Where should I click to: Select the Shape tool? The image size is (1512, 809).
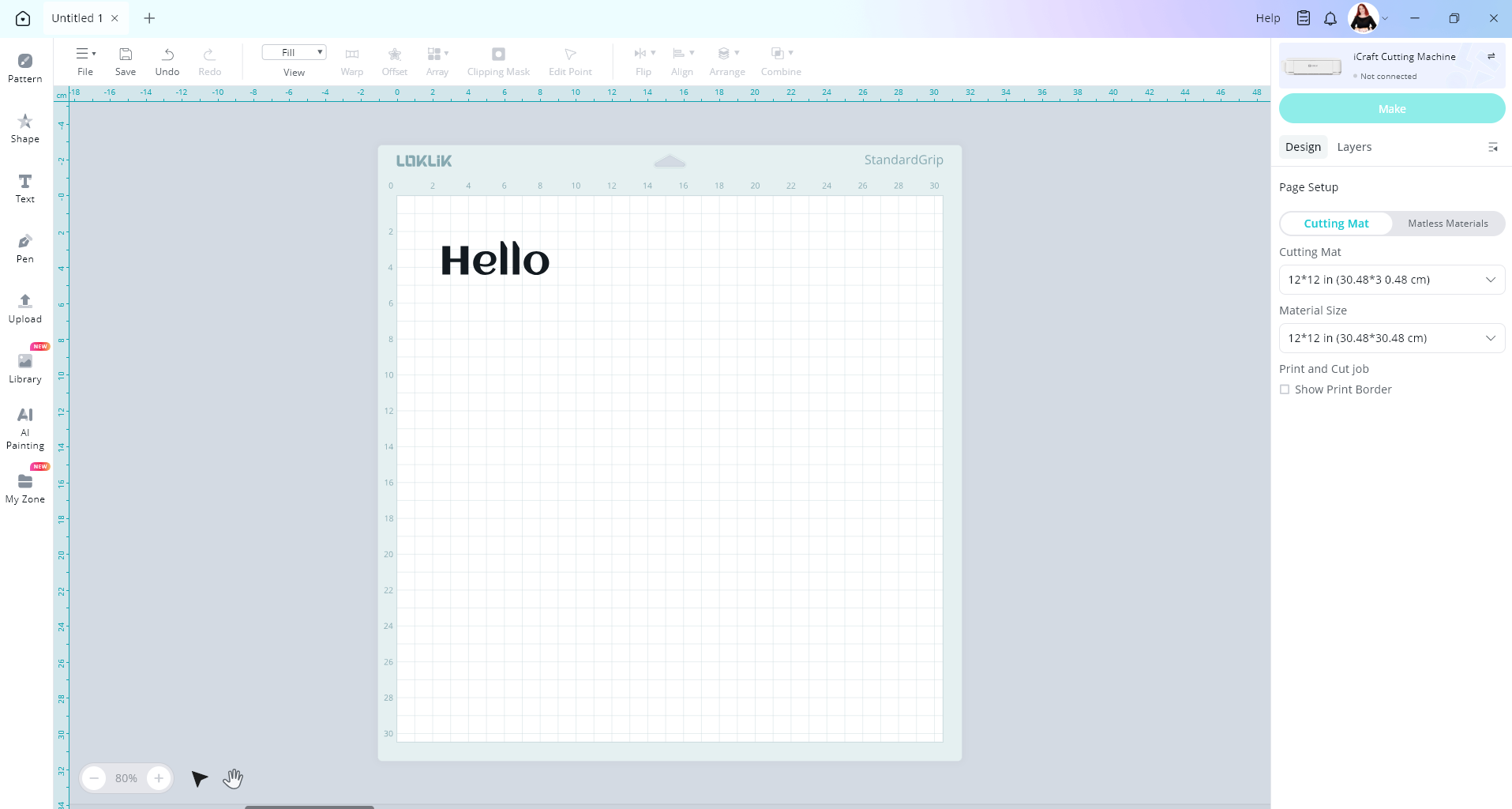25,128
